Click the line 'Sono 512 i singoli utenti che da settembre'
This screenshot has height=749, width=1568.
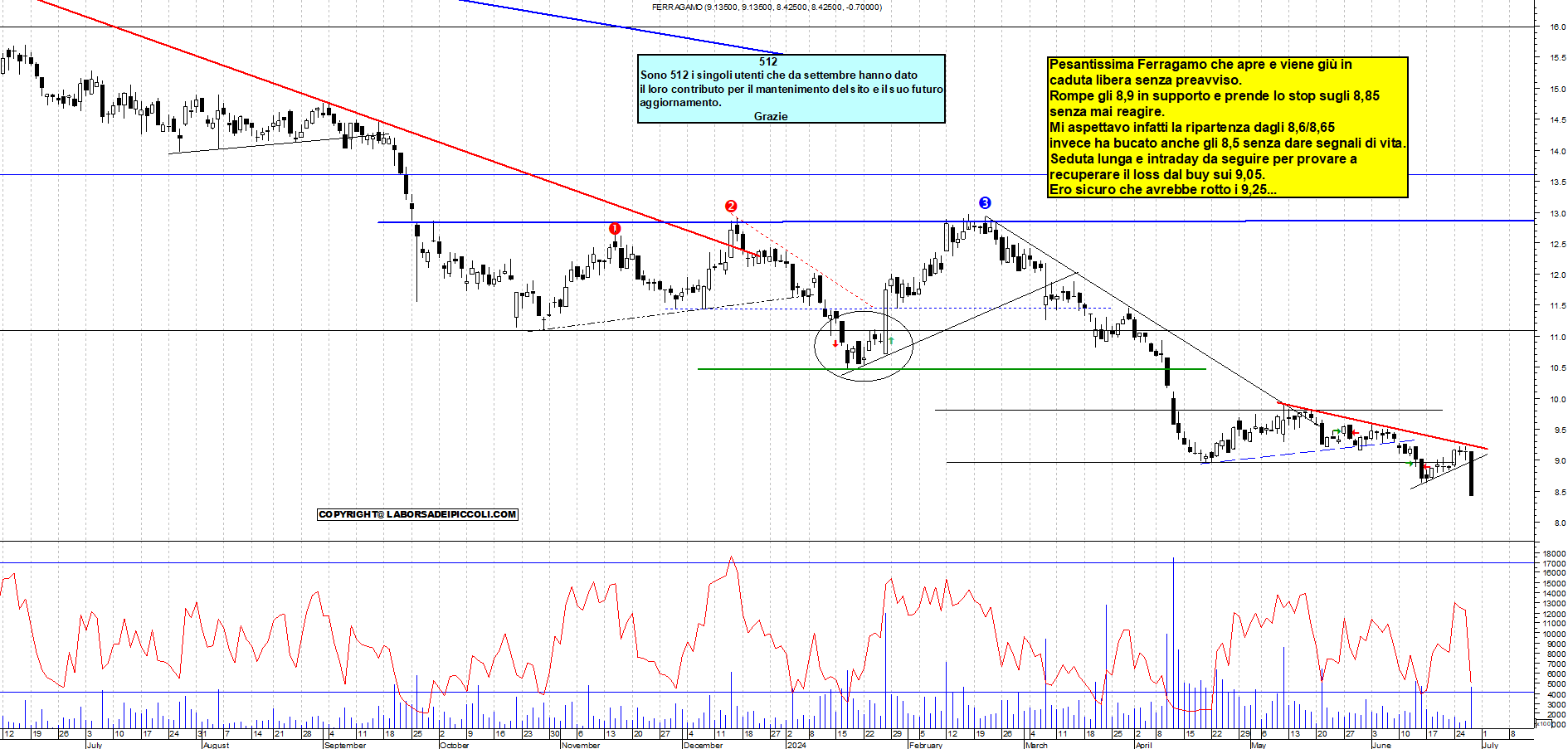tap(779, 75)
